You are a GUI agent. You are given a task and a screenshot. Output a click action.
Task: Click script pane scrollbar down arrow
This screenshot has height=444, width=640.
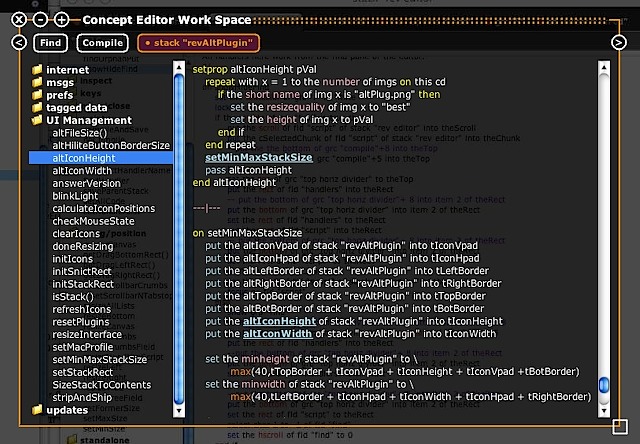coord(604,411)
